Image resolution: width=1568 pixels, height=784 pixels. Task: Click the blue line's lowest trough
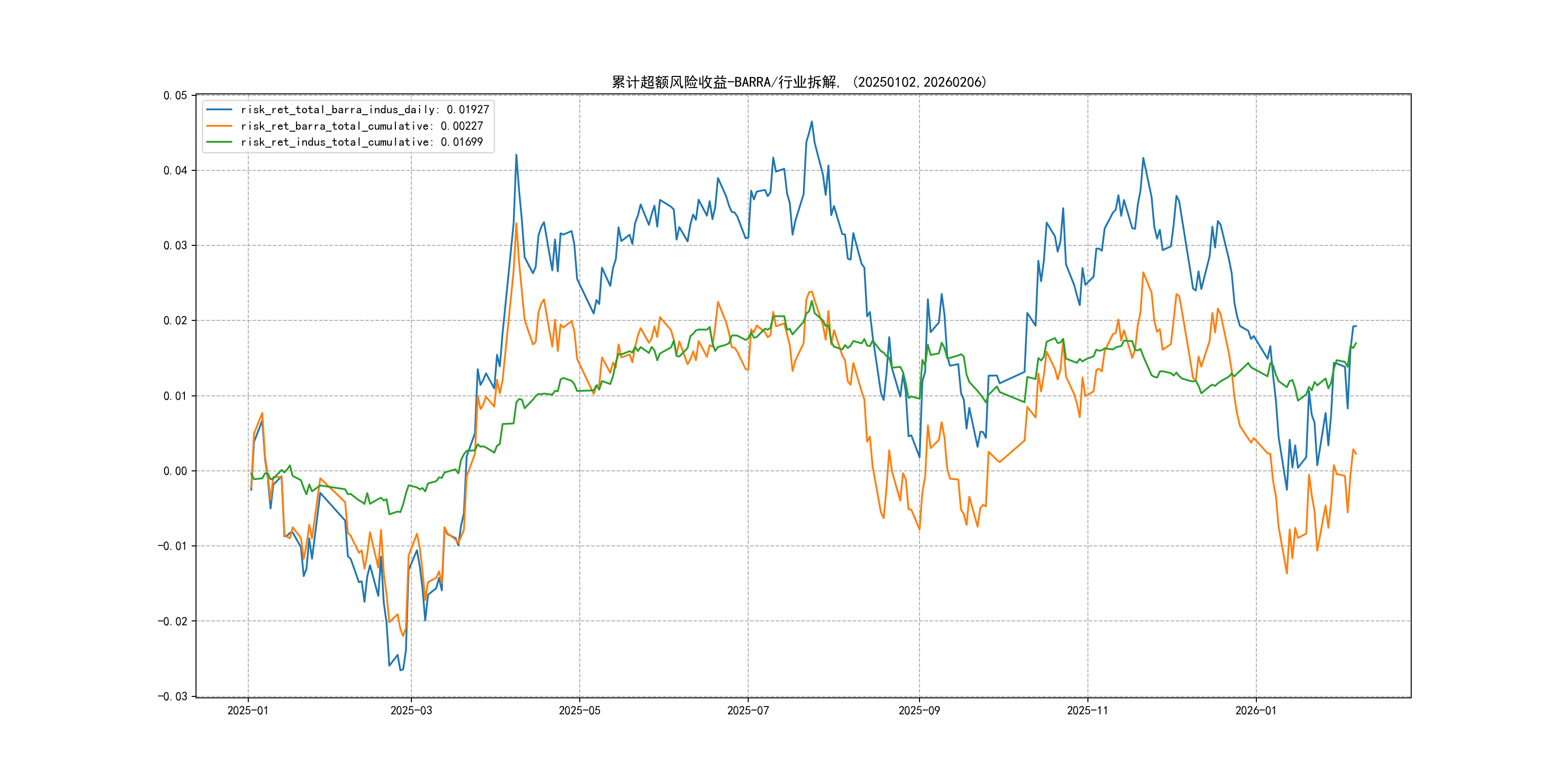pyautogui.click(x=401, y=670)
